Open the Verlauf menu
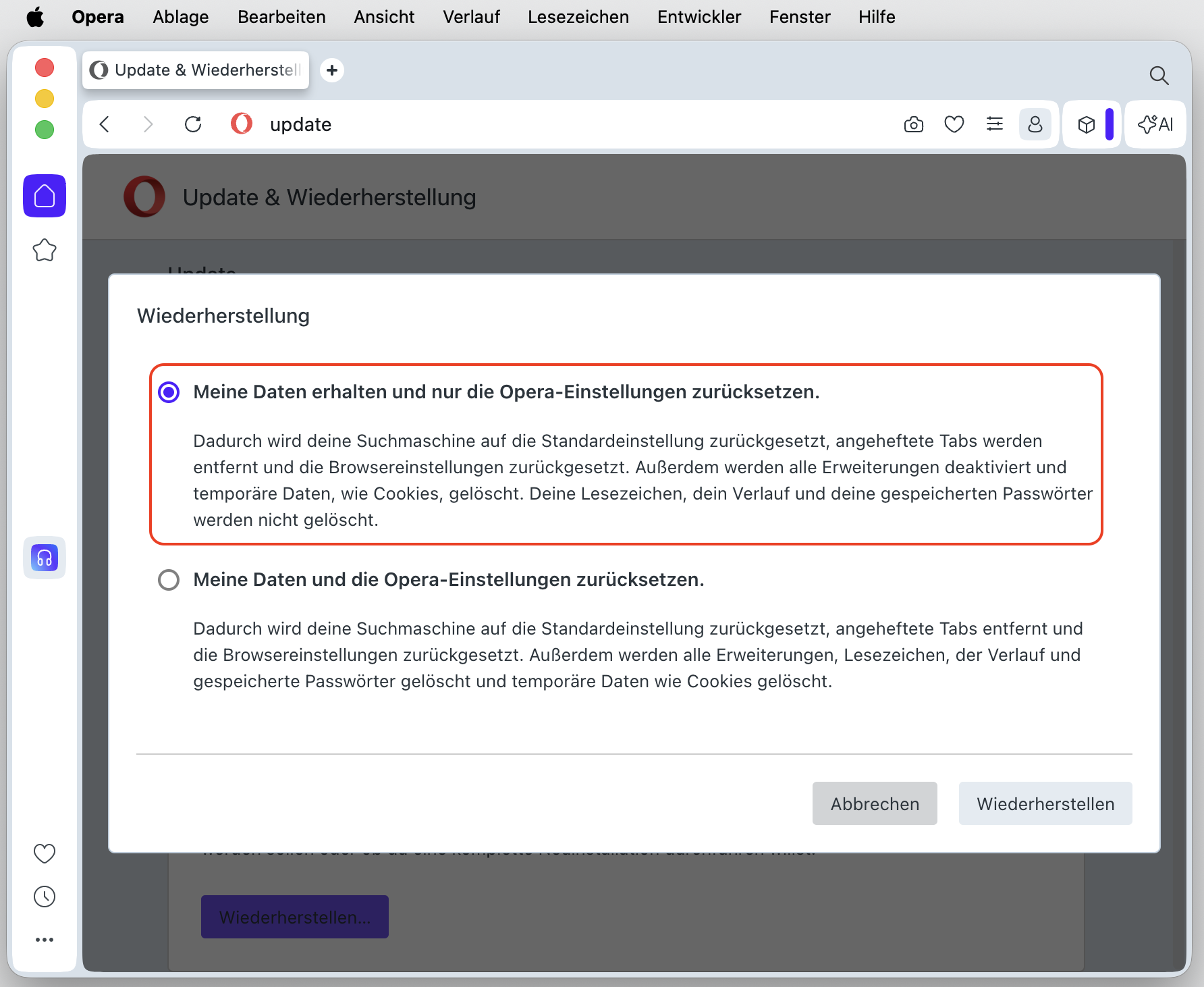Viewport: 1204px width, 987px height. tap(471, 17)
